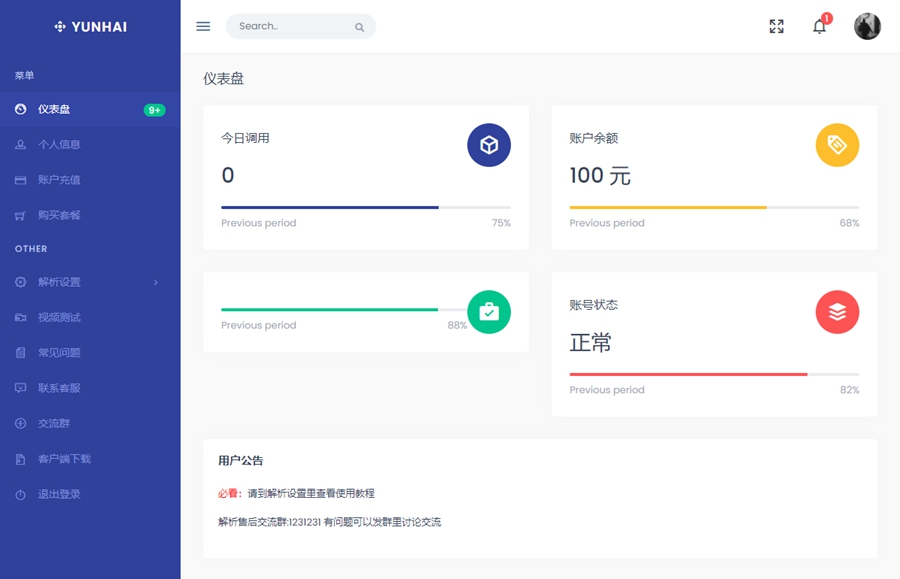Enter fullscreen mode via expand icon
Image resolution: width=900 pixels, height=579 pixels.
[776, 27]
